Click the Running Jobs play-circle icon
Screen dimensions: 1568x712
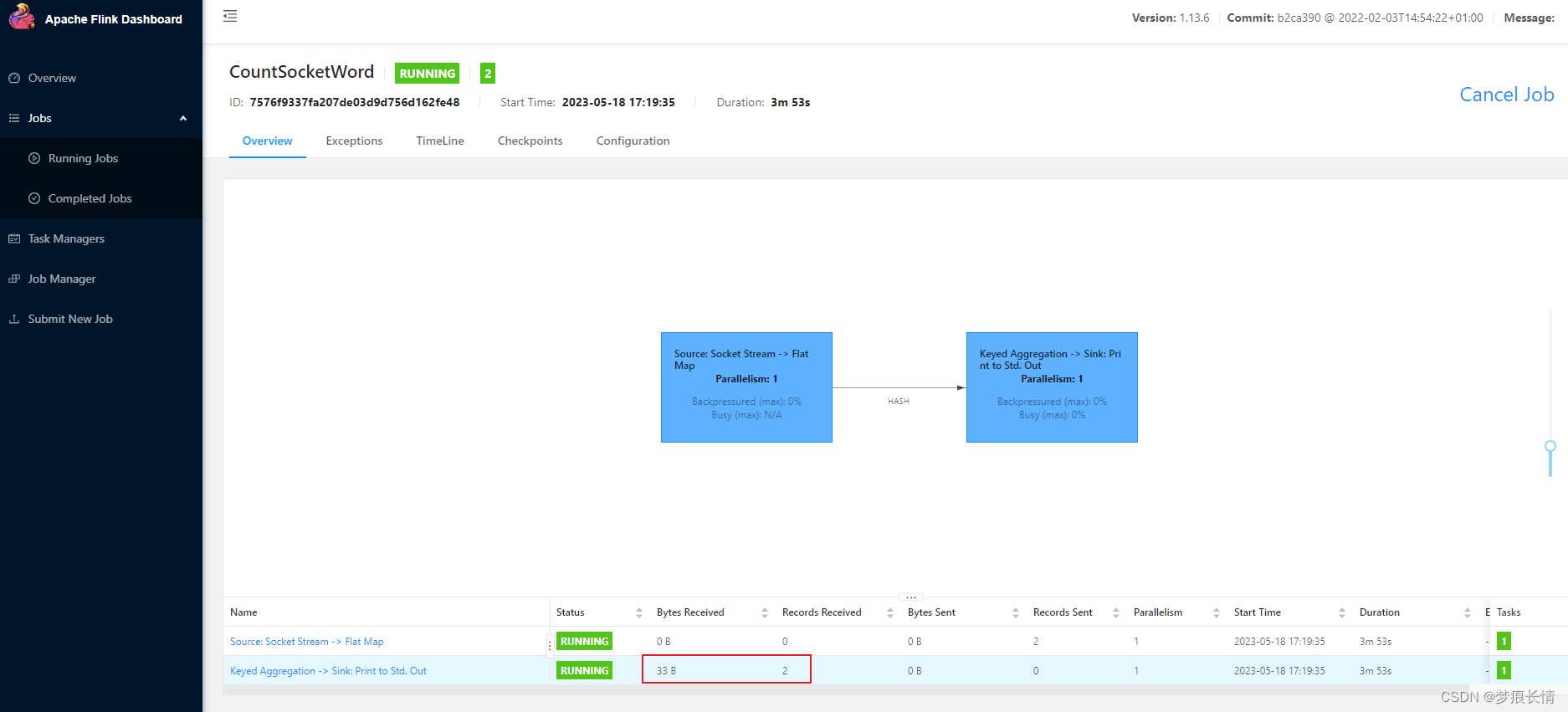tap(34, 158)
